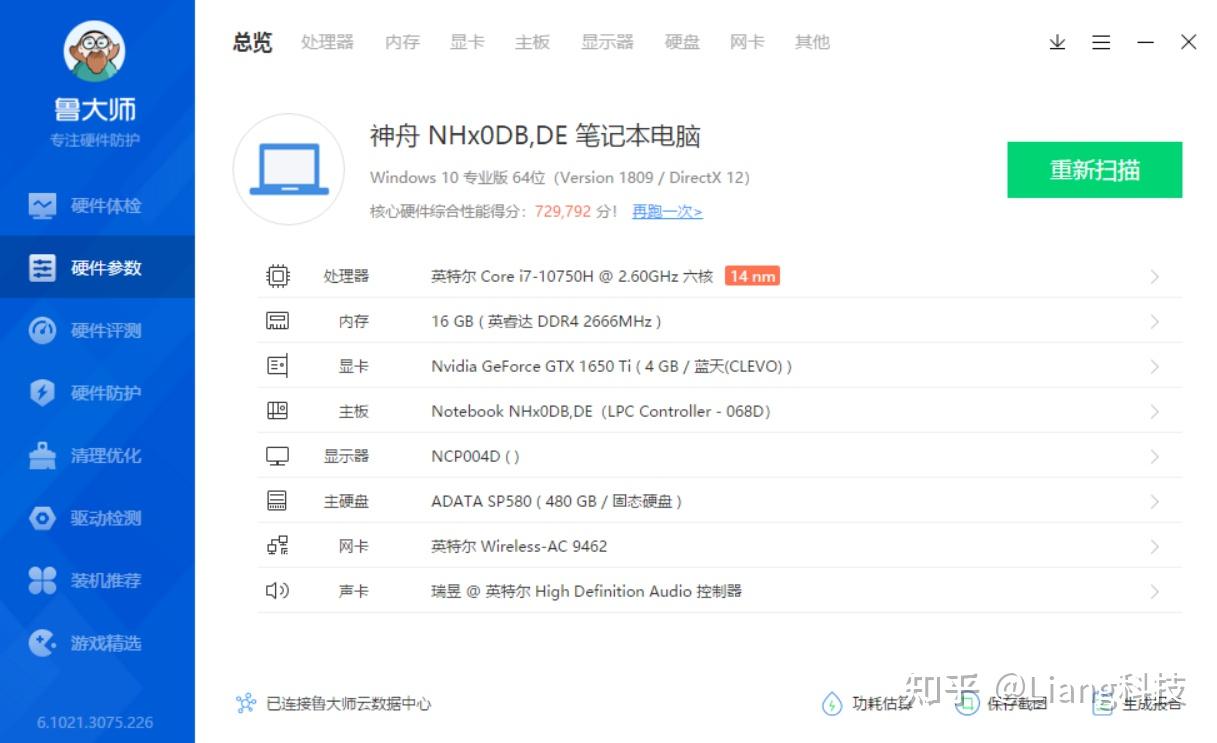The image size is (1217, 743).
Task: Click the graphics card icon
Action: pyautogui.click(x=277, y=366)
